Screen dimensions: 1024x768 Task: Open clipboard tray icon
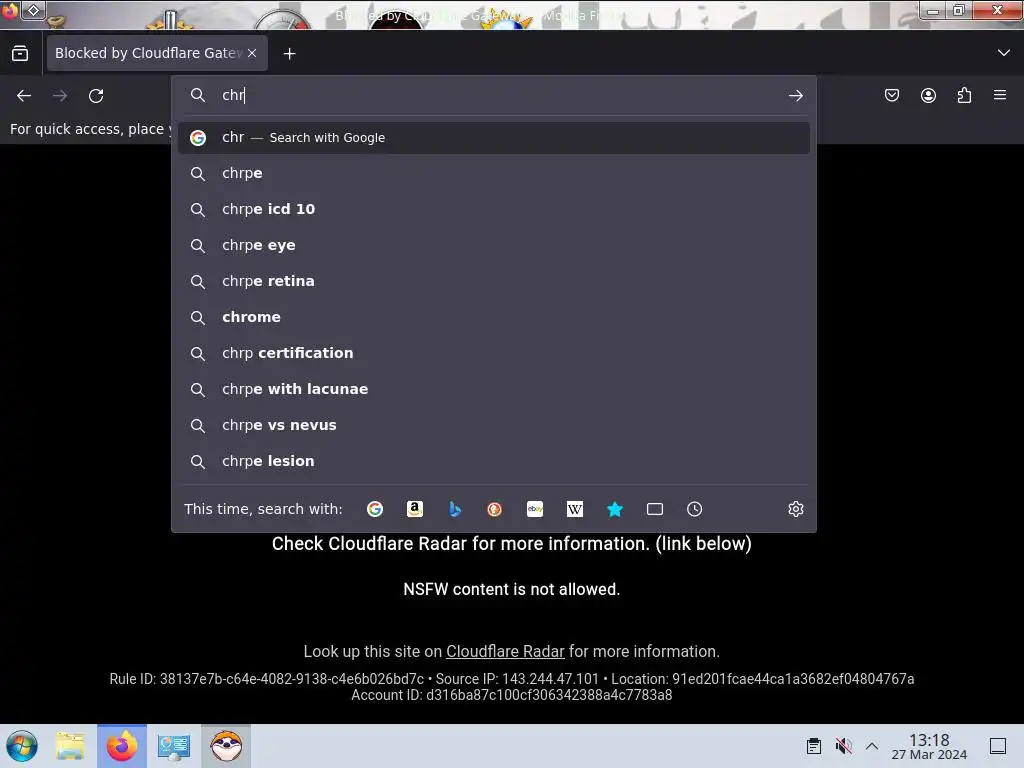tap(813, 746)
